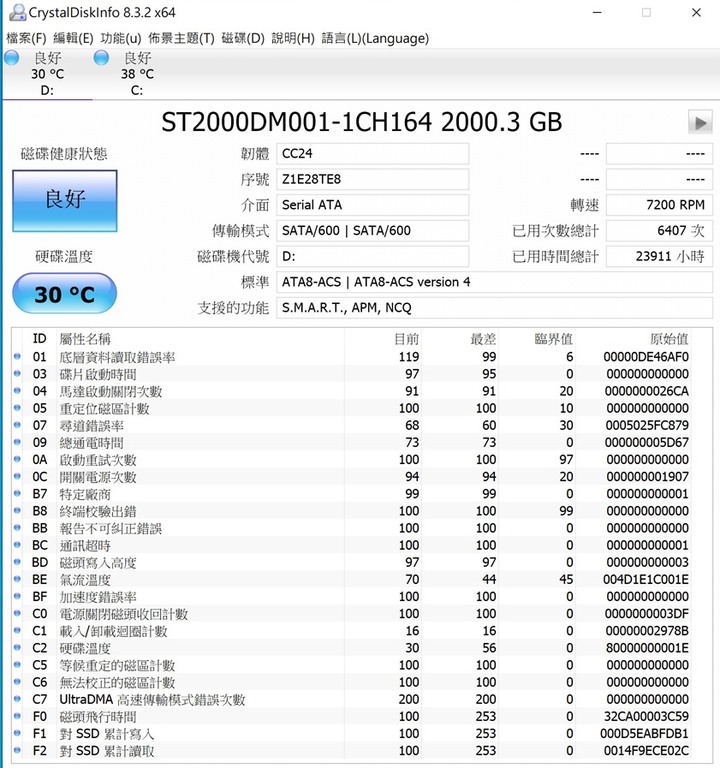Click status dot for attribute C2
Image resolution: width=720 pixels, height=768 pixels.
(17, 648)
